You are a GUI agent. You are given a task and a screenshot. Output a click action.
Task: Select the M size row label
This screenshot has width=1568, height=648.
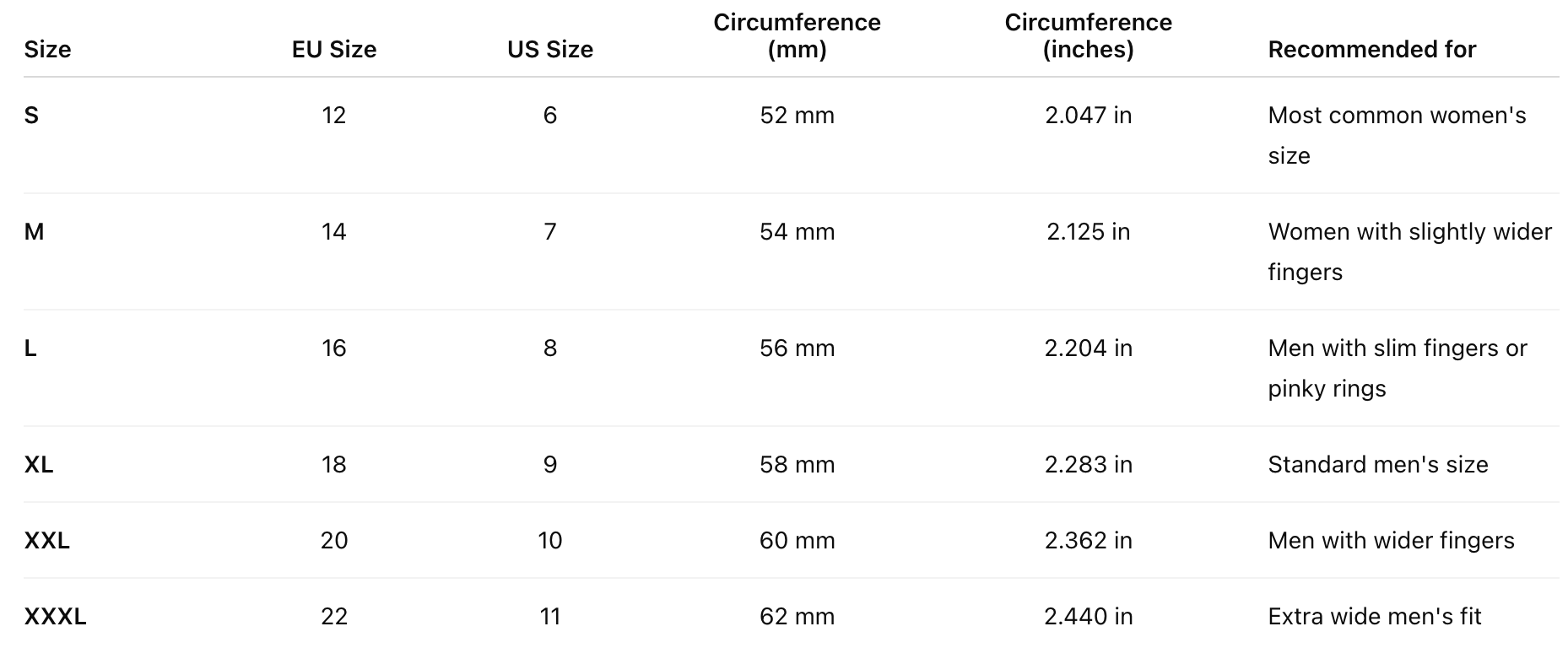tap(34, 232)
